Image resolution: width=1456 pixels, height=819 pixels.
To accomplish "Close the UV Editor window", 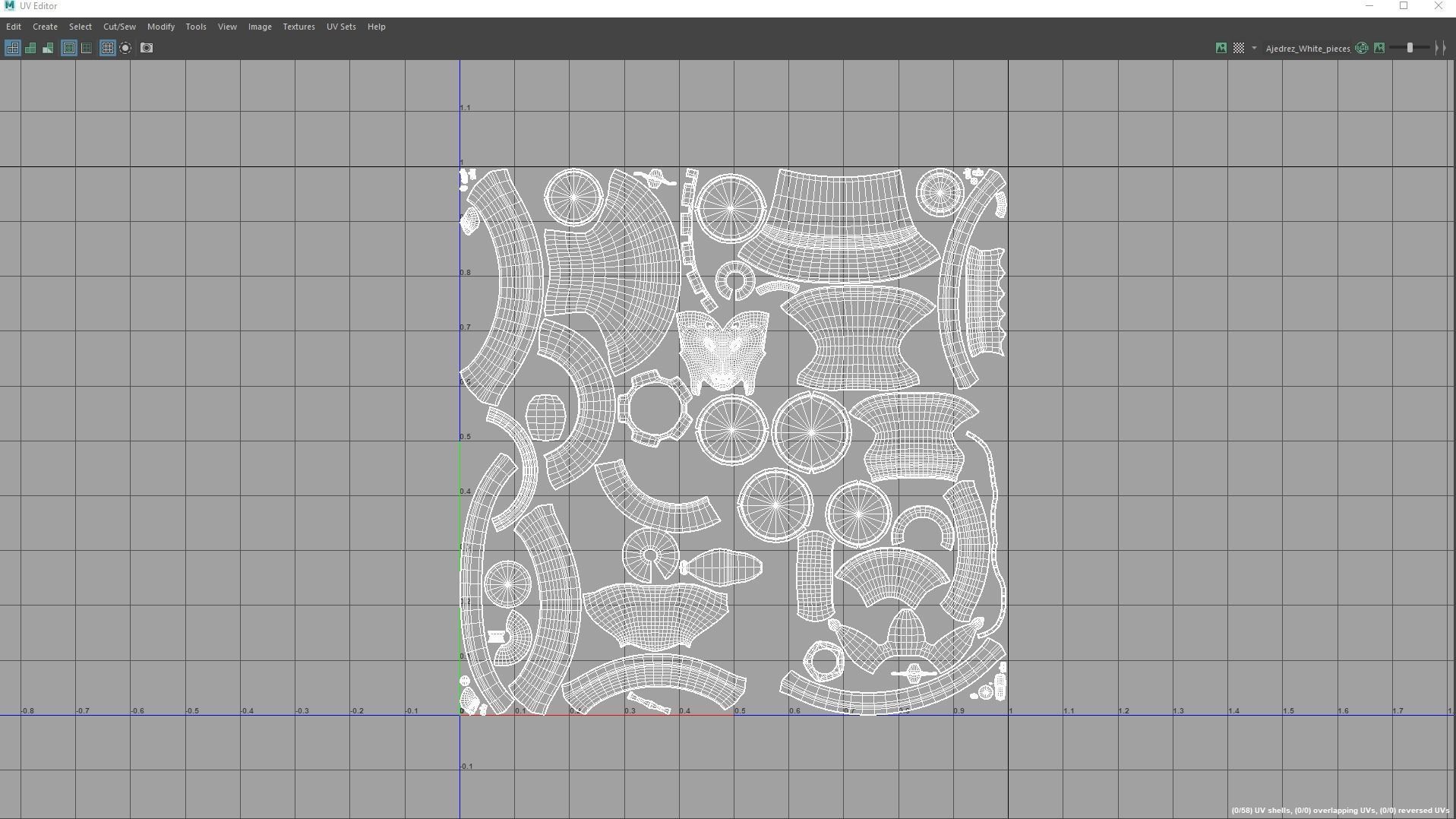I will tap(1438, 6).
